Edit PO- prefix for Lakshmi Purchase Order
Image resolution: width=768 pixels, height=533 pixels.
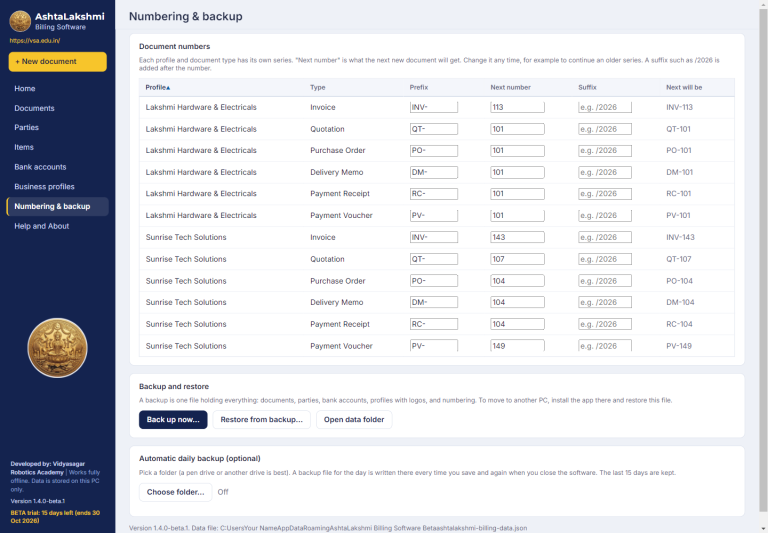pyautogui.click(x=433, y=150)
